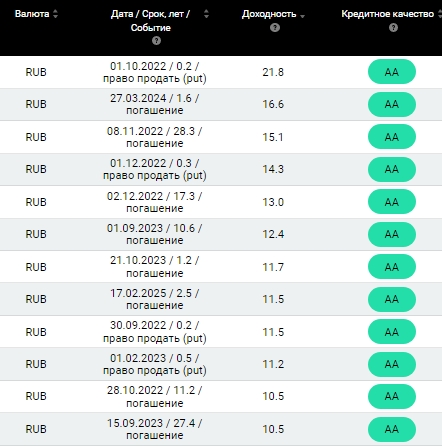Click yield value 14.3

273,169
